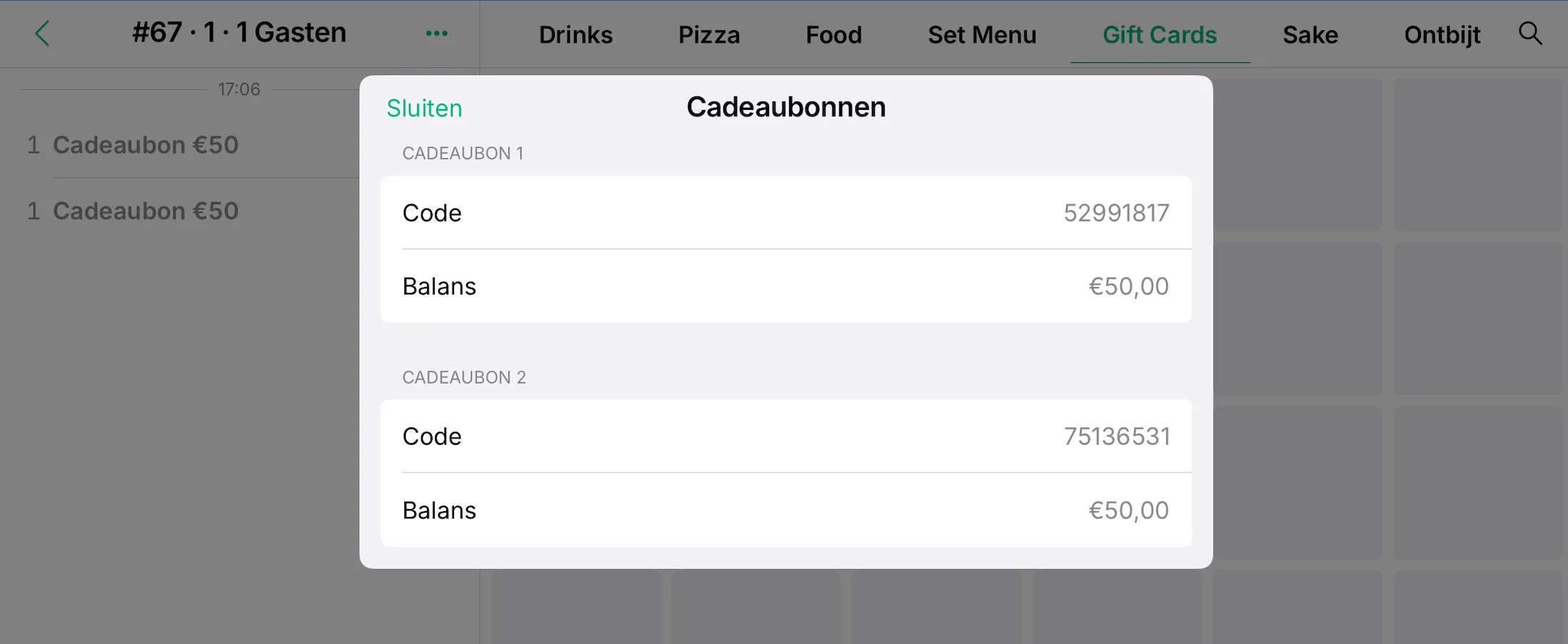This screenshot has width=1568, height=644.
Task: Switch to the Pizza tab
Action: tap(709, 34)
